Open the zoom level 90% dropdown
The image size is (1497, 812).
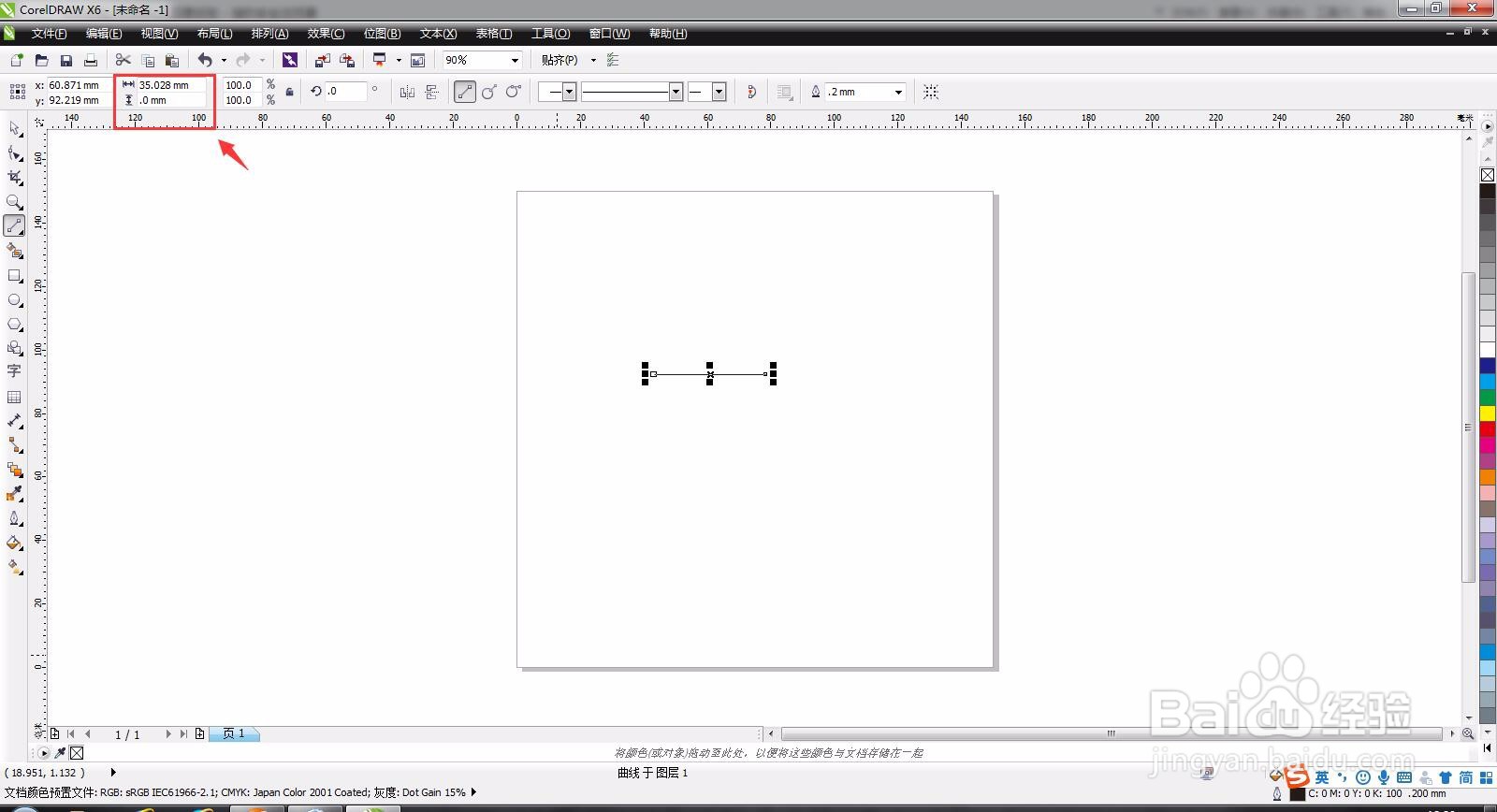515,60
